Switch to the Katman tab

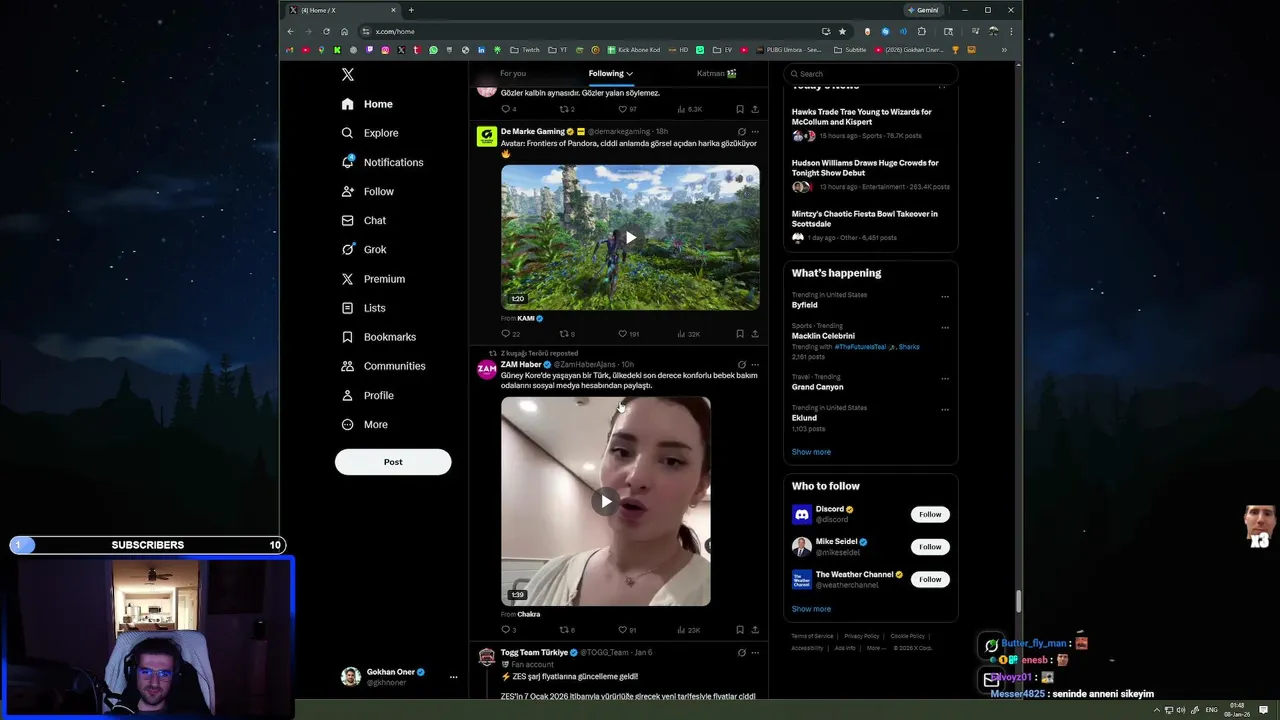pos(716,73)
